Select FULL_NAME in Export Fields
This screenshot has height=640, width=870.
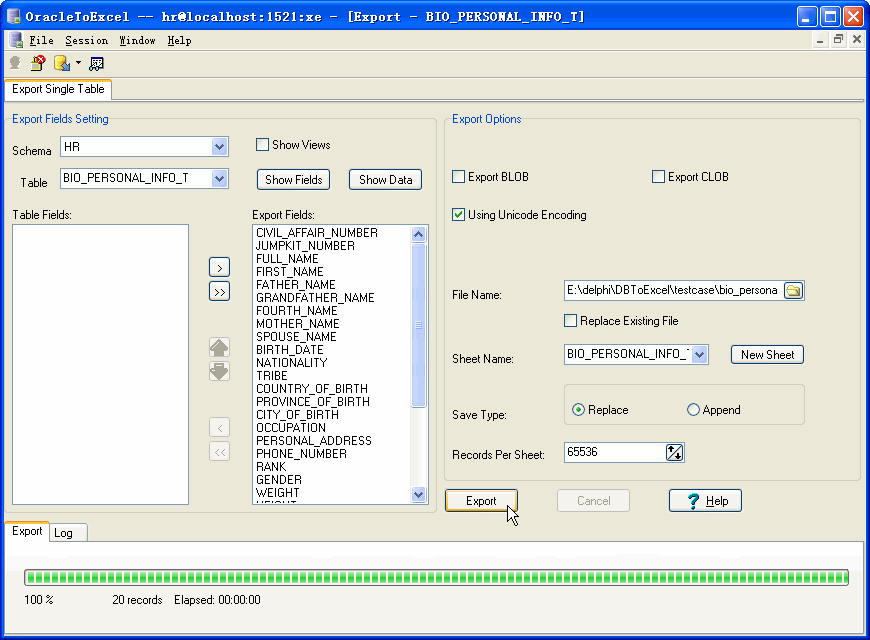coord(287,259)
